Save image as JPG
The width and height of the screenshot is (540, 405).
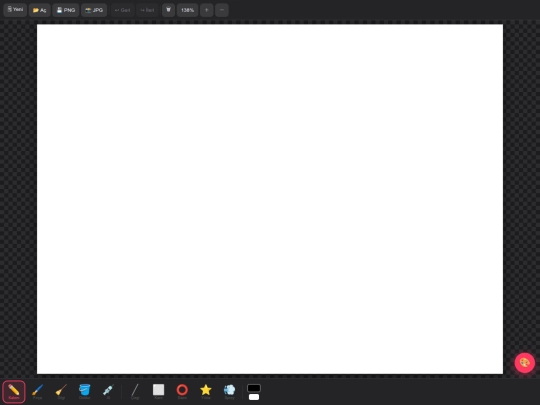coord(94,10)
